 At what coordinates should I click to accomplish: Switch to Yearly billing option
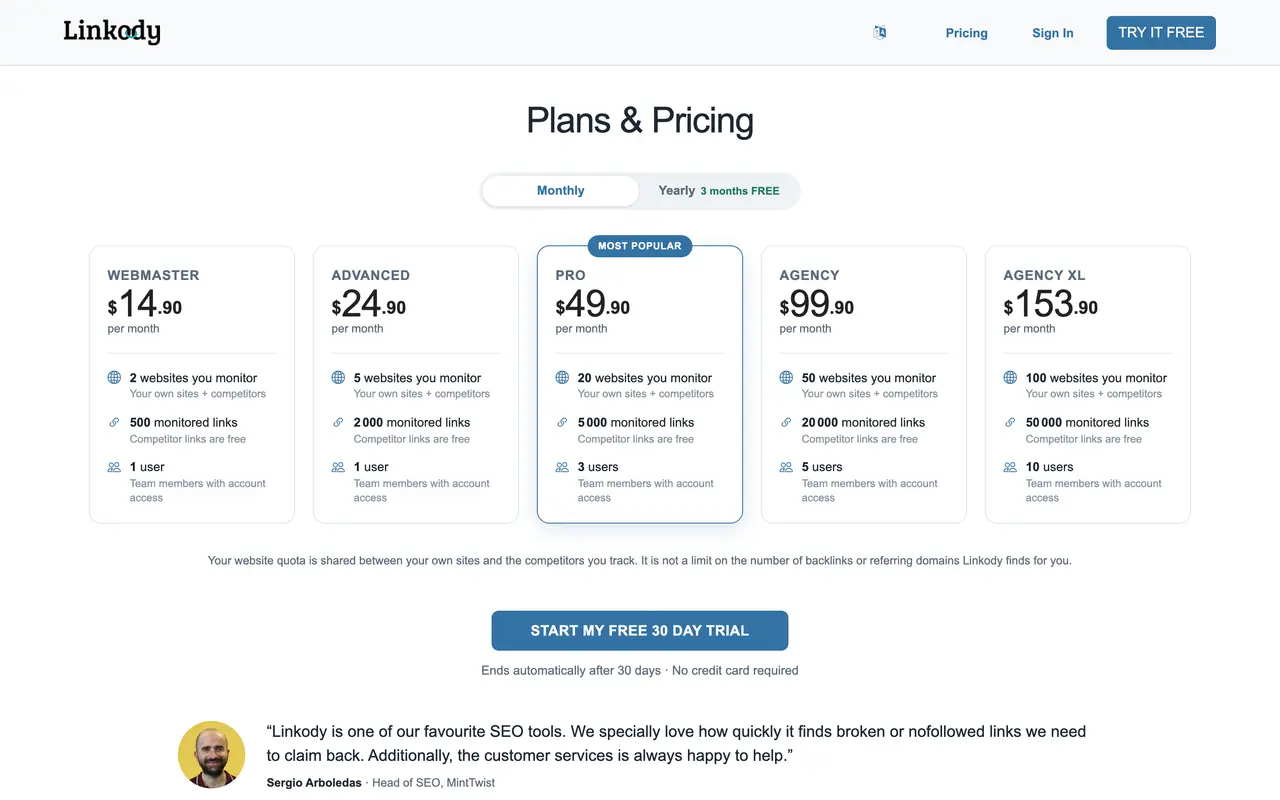coord(719,191)
